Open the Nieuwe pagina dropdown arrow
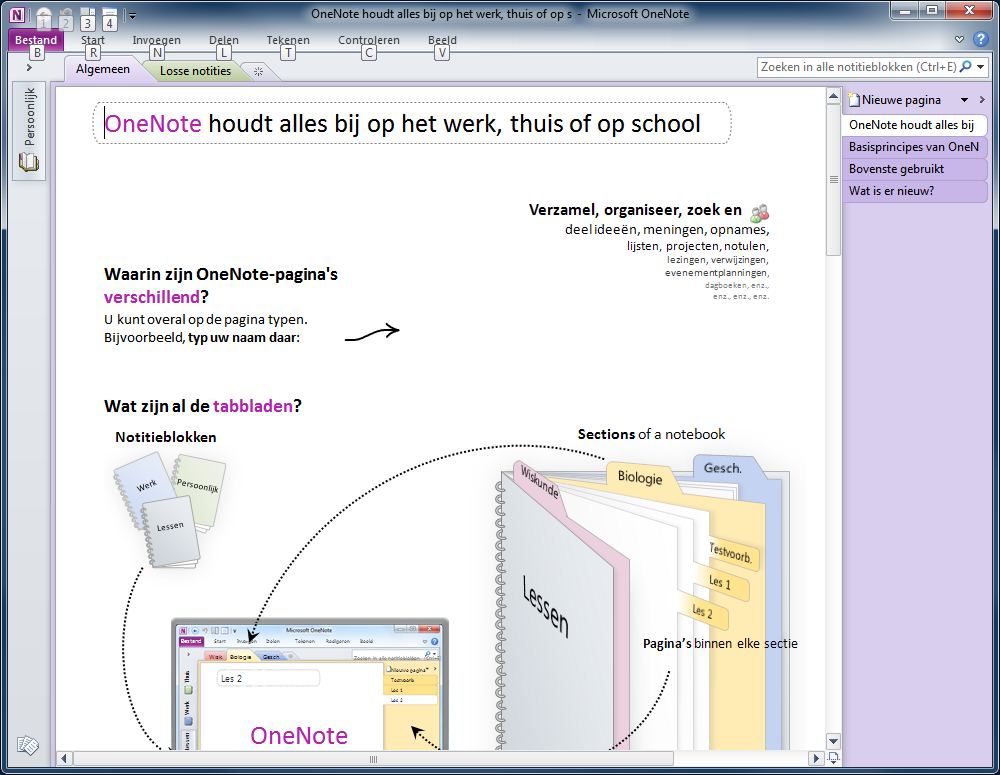Image resolution: width=1000 pixels, height=775 pixels. point(964,100)
